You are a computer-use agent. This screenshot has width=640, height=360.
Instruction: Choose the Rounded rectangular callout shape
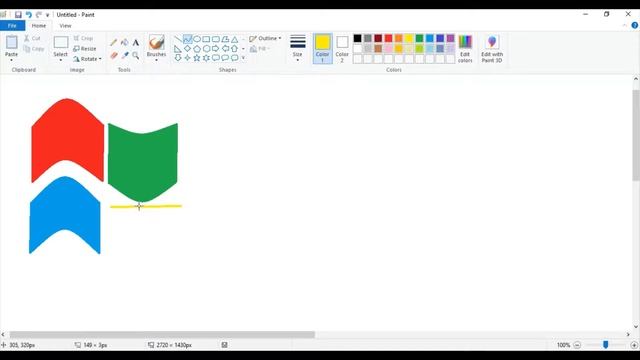[216, 58]
